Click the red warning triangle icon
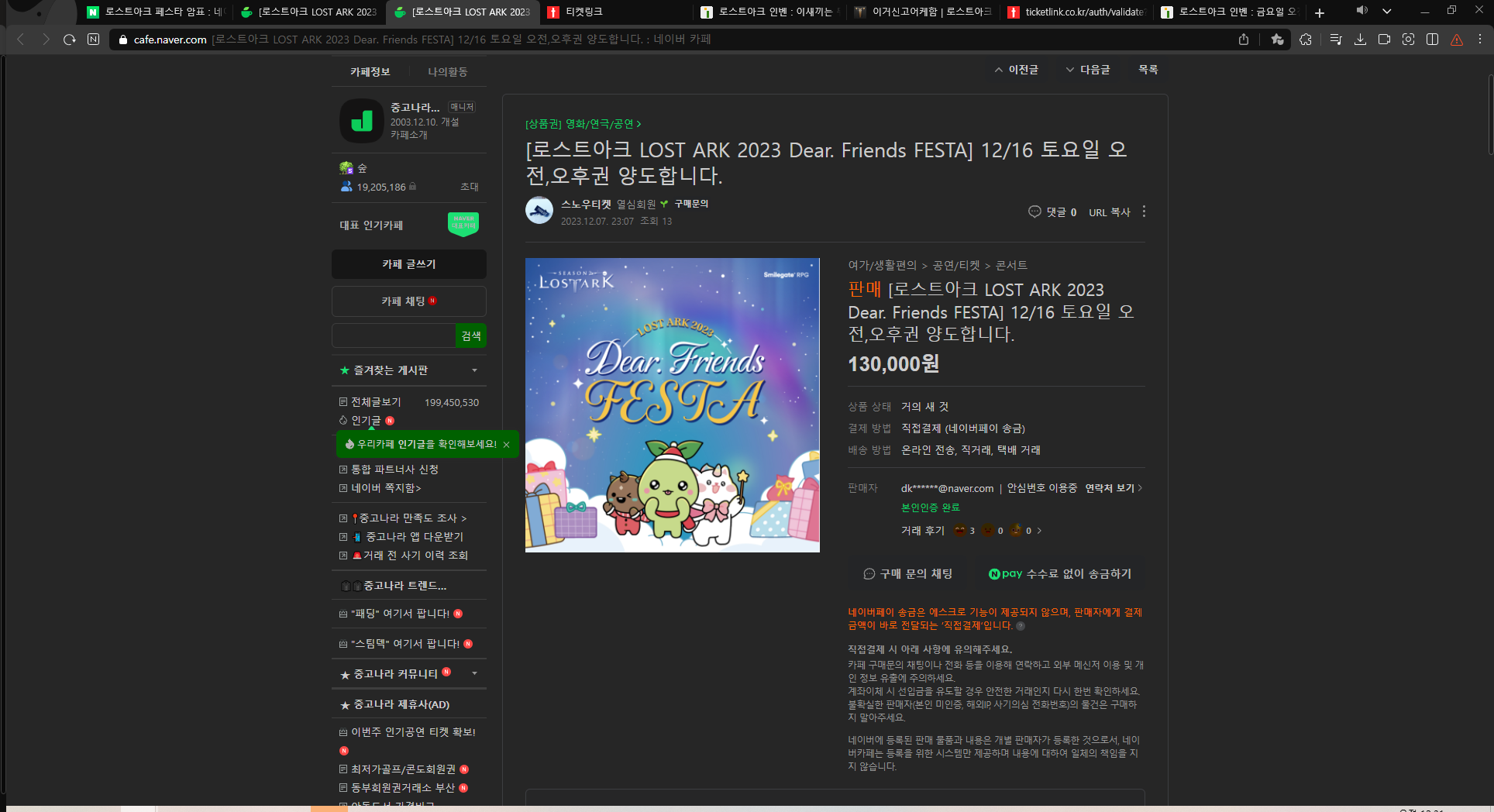 click(1457, 40)
